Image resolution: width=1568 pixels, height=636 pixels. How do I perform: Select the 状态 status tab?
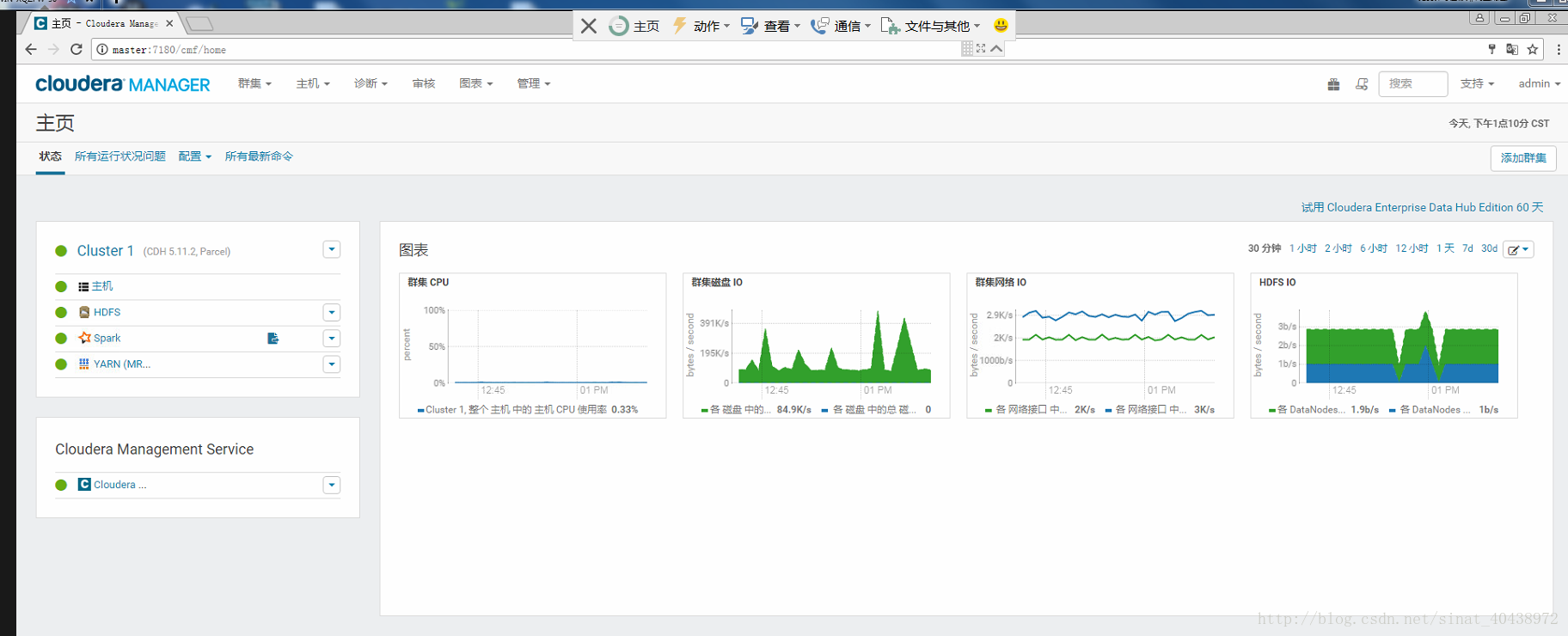50,156
